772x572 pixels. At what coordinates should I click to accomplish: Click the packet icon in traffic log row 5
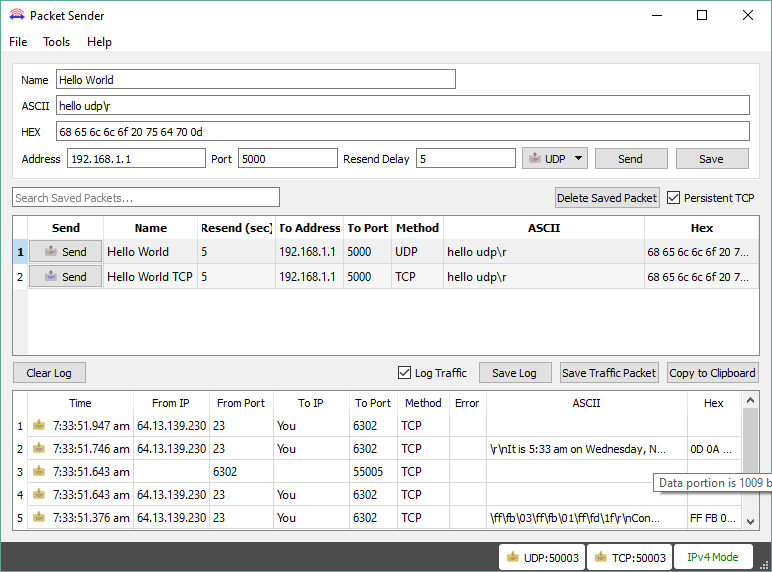point(39,517)
